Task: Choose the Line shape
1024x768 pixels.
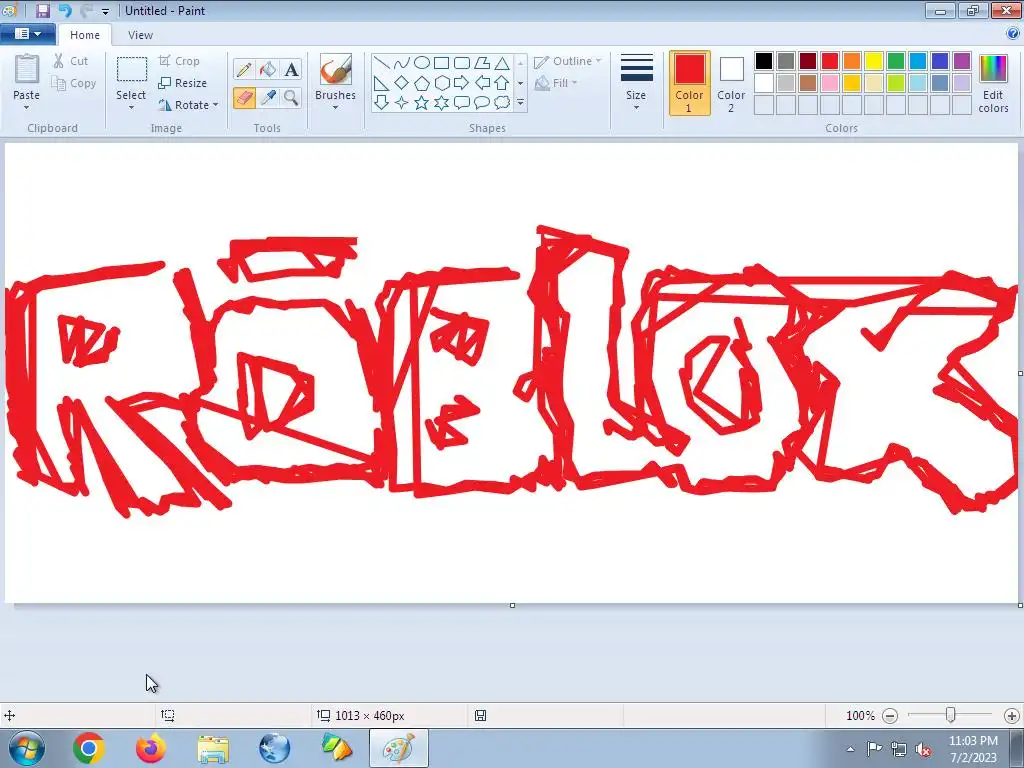Action: coord(381,63)
